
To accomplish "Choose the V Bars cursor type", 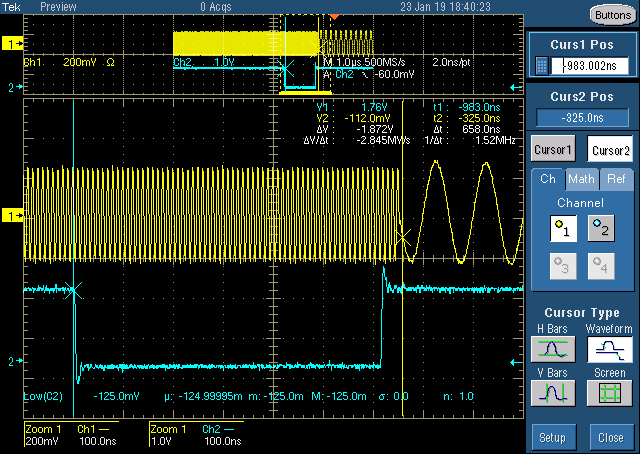I will click(552, 393).
